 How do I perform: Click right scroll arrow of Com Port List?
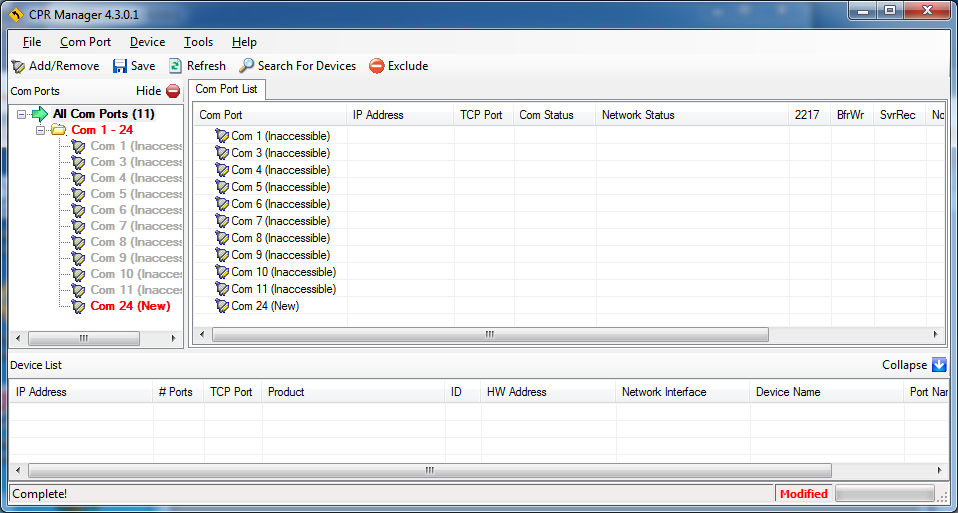pyautogui.click(x=935, y=335)
